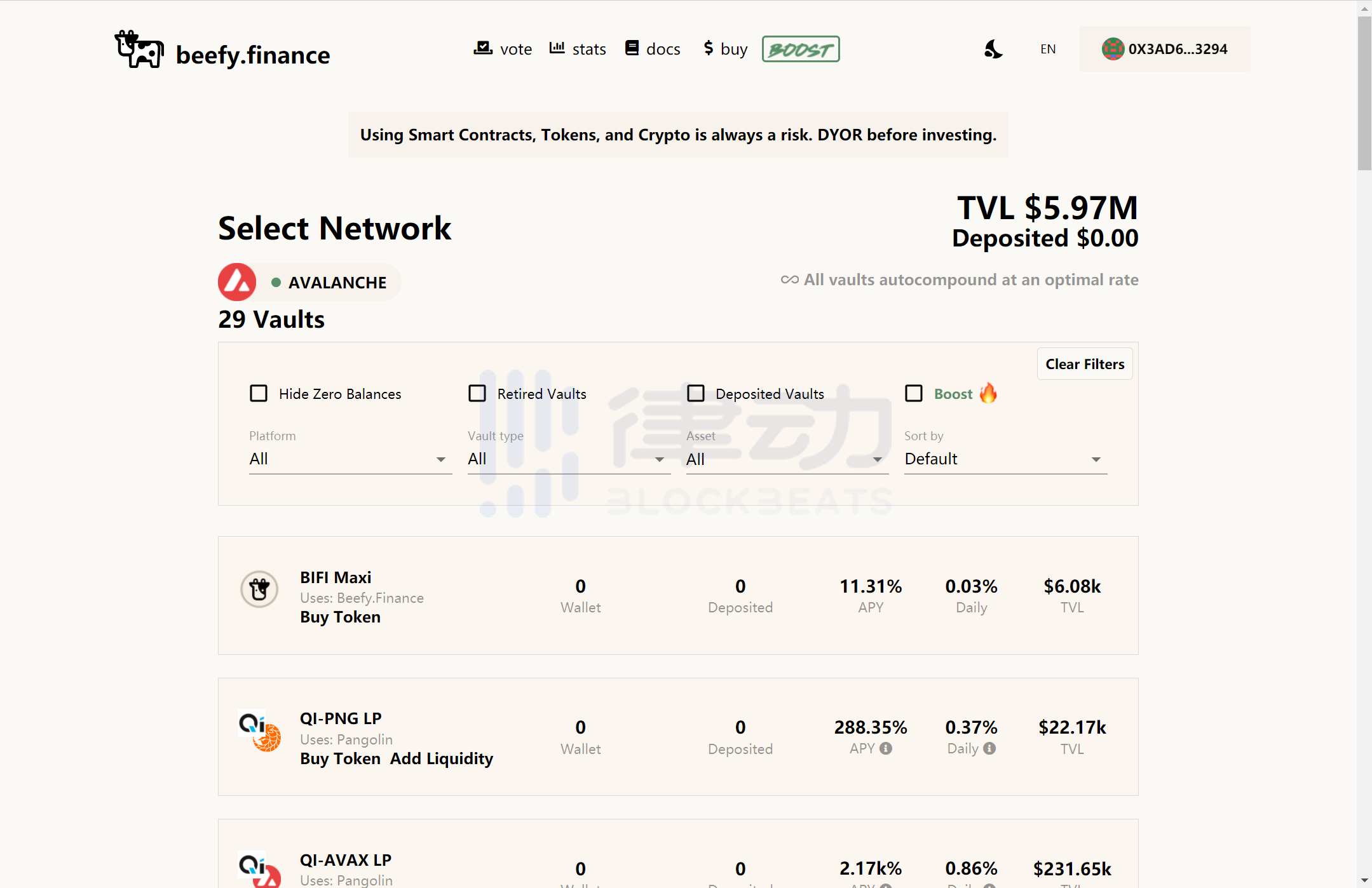The width and height of the screenshot is (1372, 888).
Task: Click the TVL $5.97M heading
Action: pos(1047,208)
